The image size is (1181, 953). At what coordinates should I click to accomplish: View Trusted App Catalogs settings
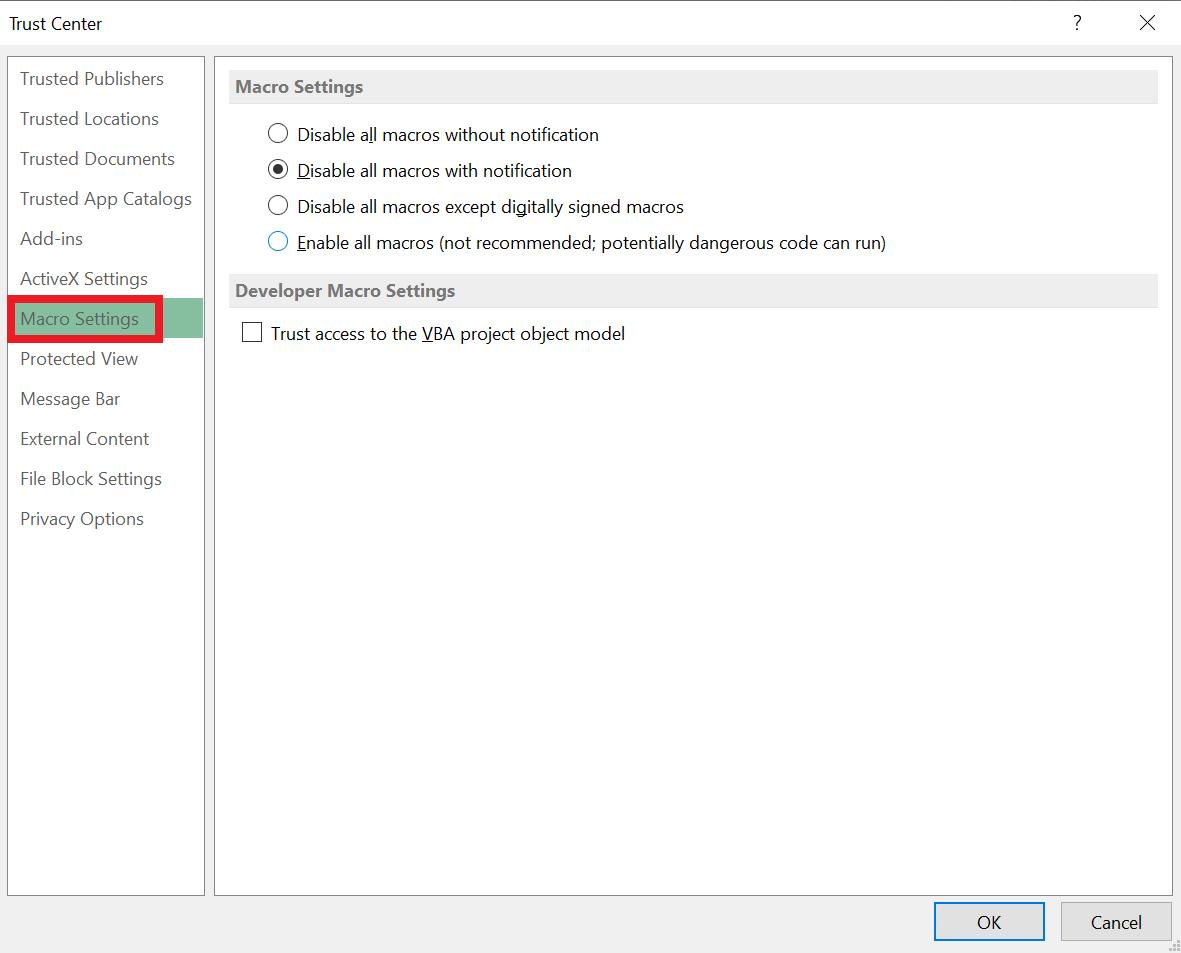105,199
